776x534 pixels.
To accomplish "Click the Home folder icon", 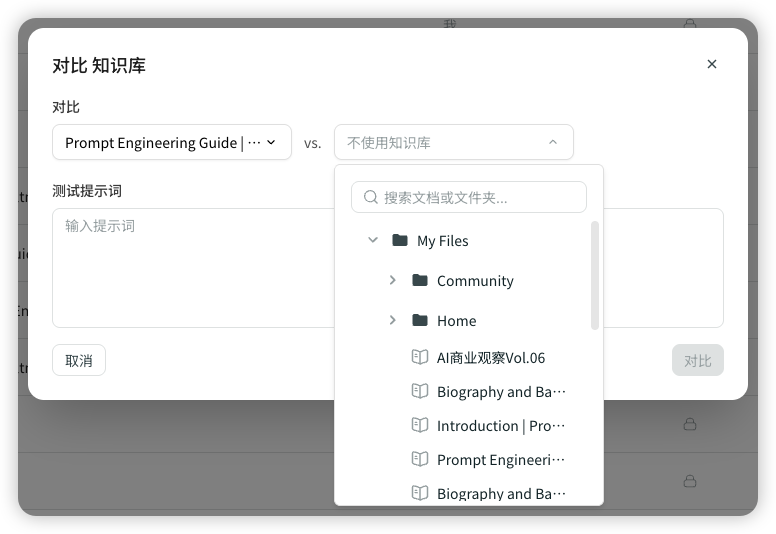I will 420,320.
